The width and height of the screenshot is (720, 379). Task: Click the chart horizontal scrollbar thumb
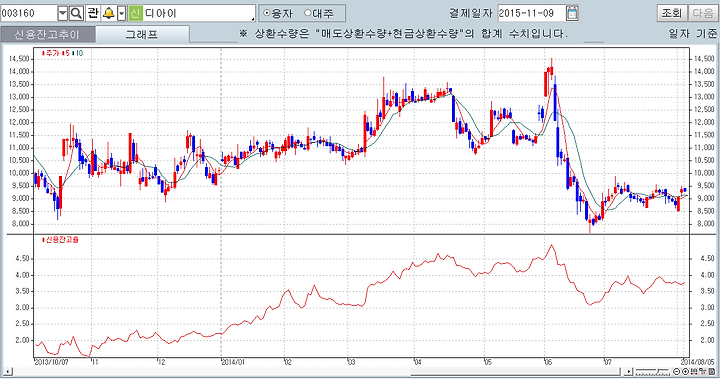coord(515,371)
